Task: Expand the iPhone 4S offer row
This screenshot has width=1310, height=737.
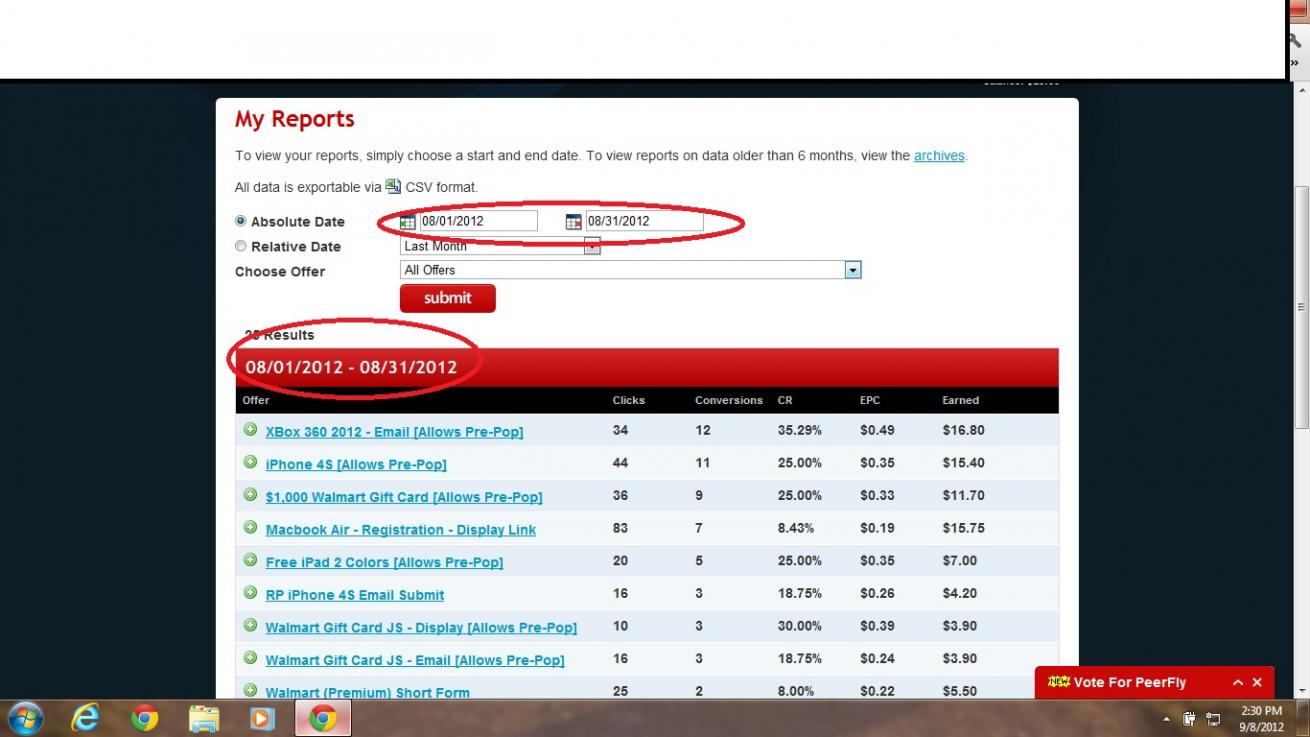Action: coord(251,462)
